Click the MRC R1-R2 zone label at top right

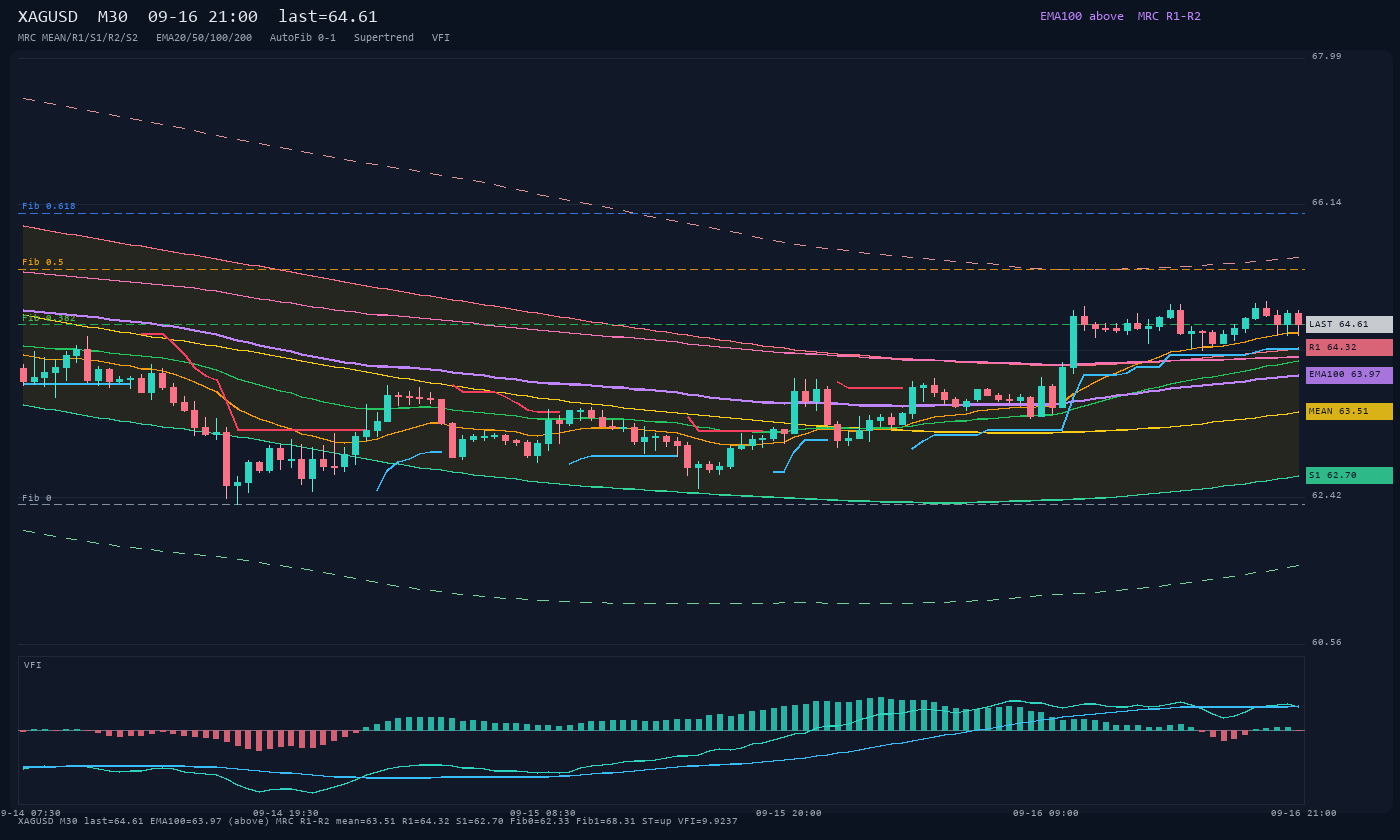[x=1169, y=16]
